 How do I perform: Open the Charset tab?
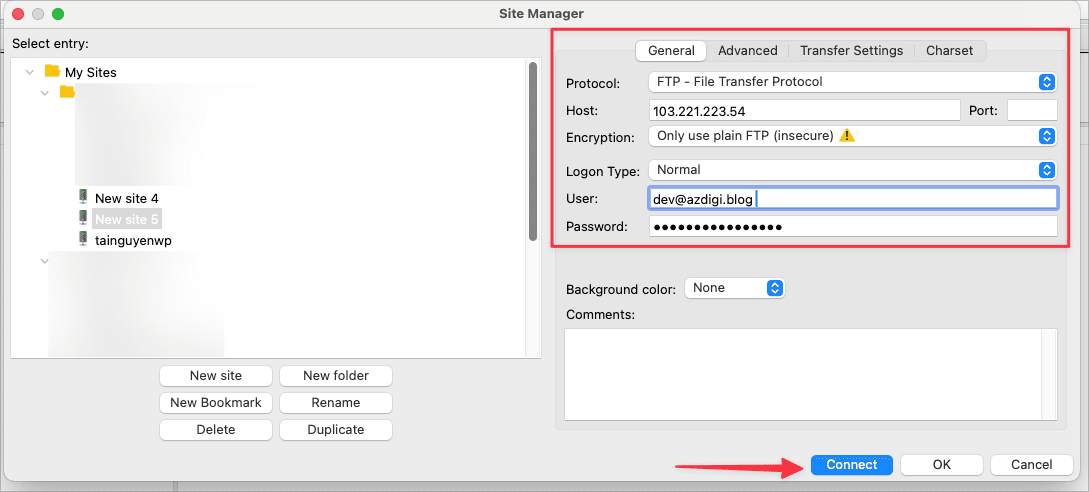point(949,51)
